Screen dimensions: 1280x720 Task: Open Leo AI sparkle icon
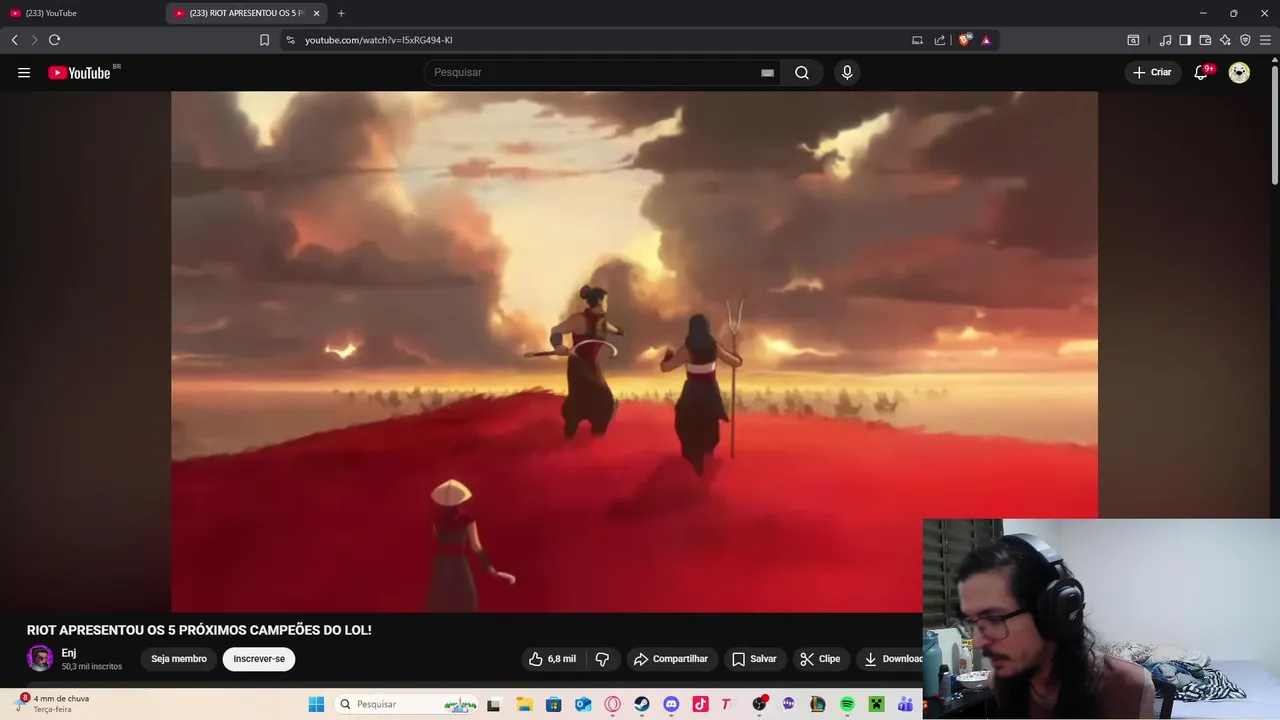coord(1225,40)
